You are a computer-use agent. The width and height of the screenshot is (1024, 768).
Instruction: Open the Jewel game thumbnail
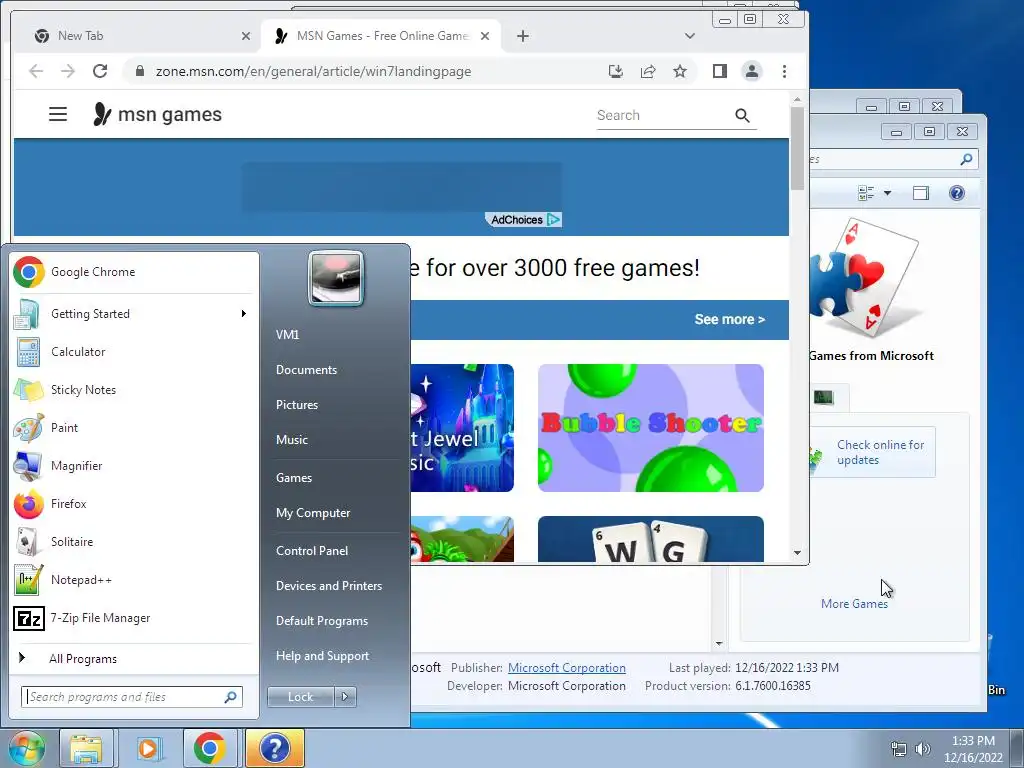point(462,428)
